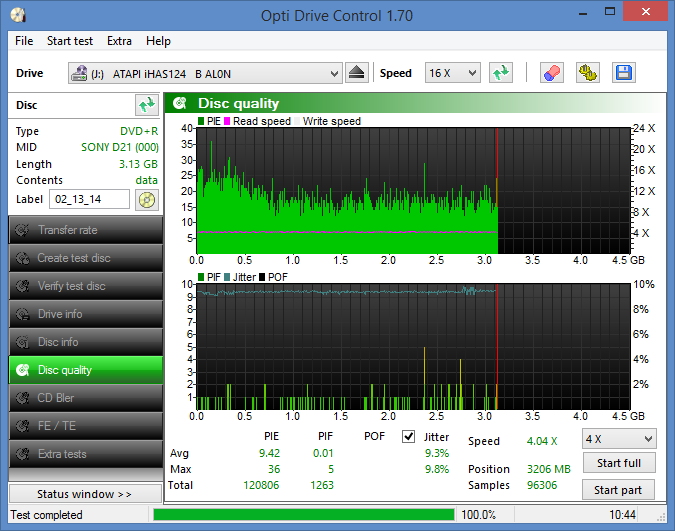Click the 'DVD+R' type value
The width and height of the screenshot is (675, 531).
[x=139, y=131]
